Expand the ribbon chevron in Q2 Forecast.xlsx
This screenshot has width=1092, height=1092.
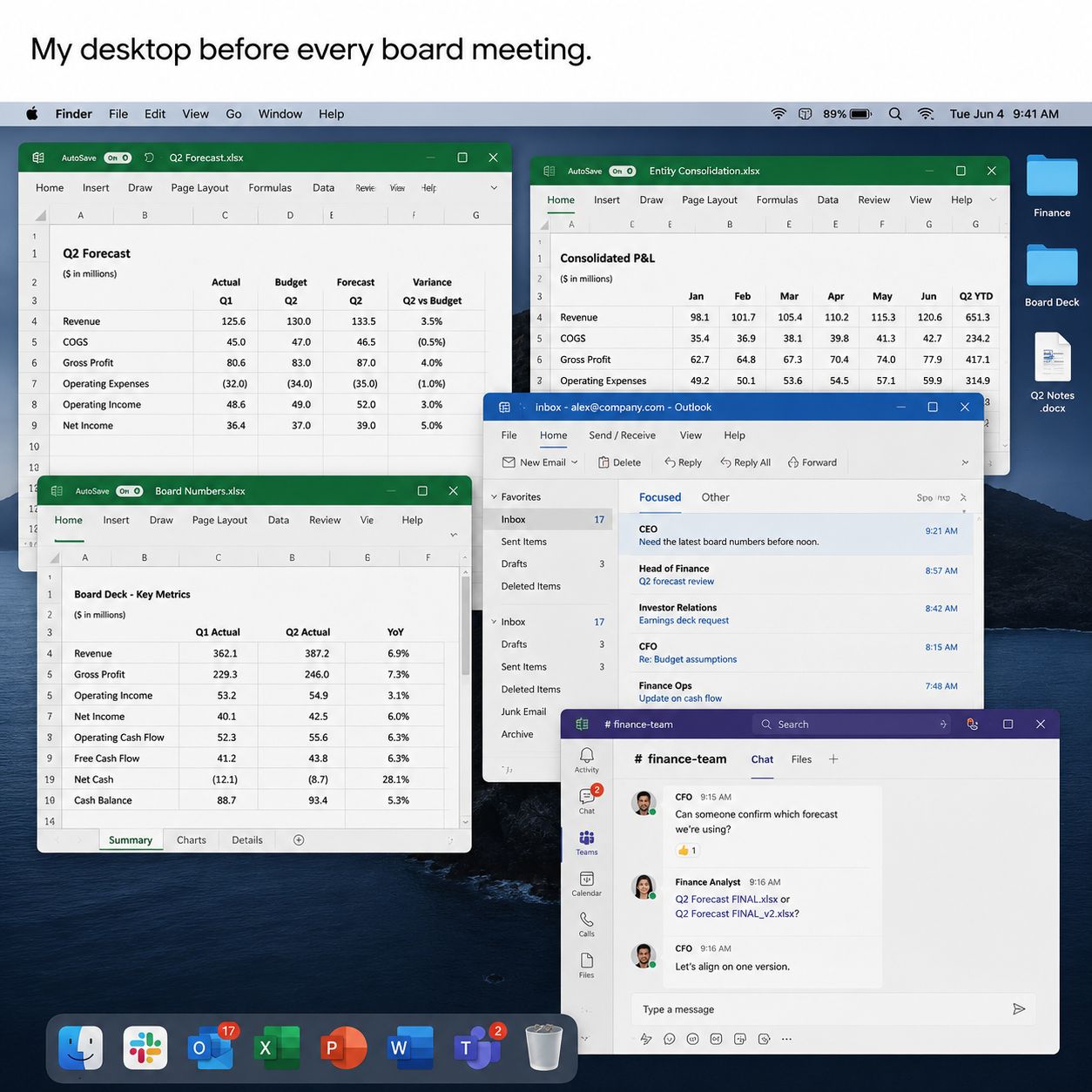494,188
